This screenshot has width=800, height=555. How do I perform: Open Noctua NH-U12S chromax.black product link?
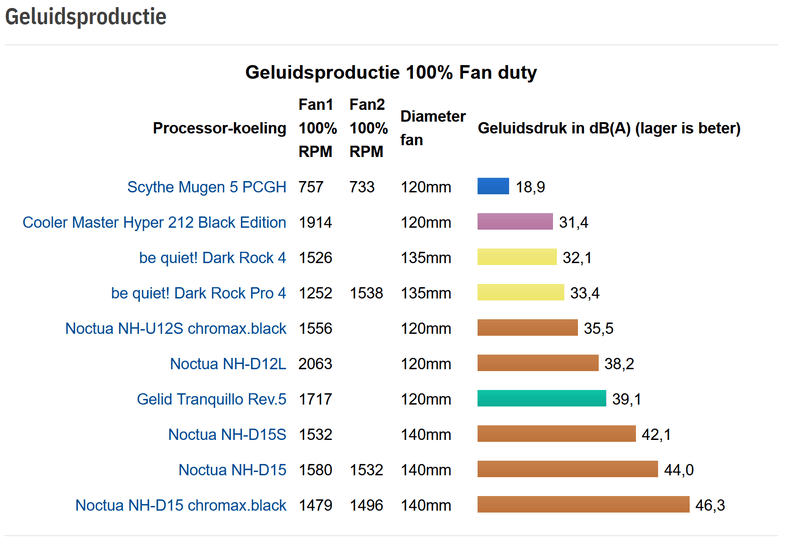pos(175,328)
